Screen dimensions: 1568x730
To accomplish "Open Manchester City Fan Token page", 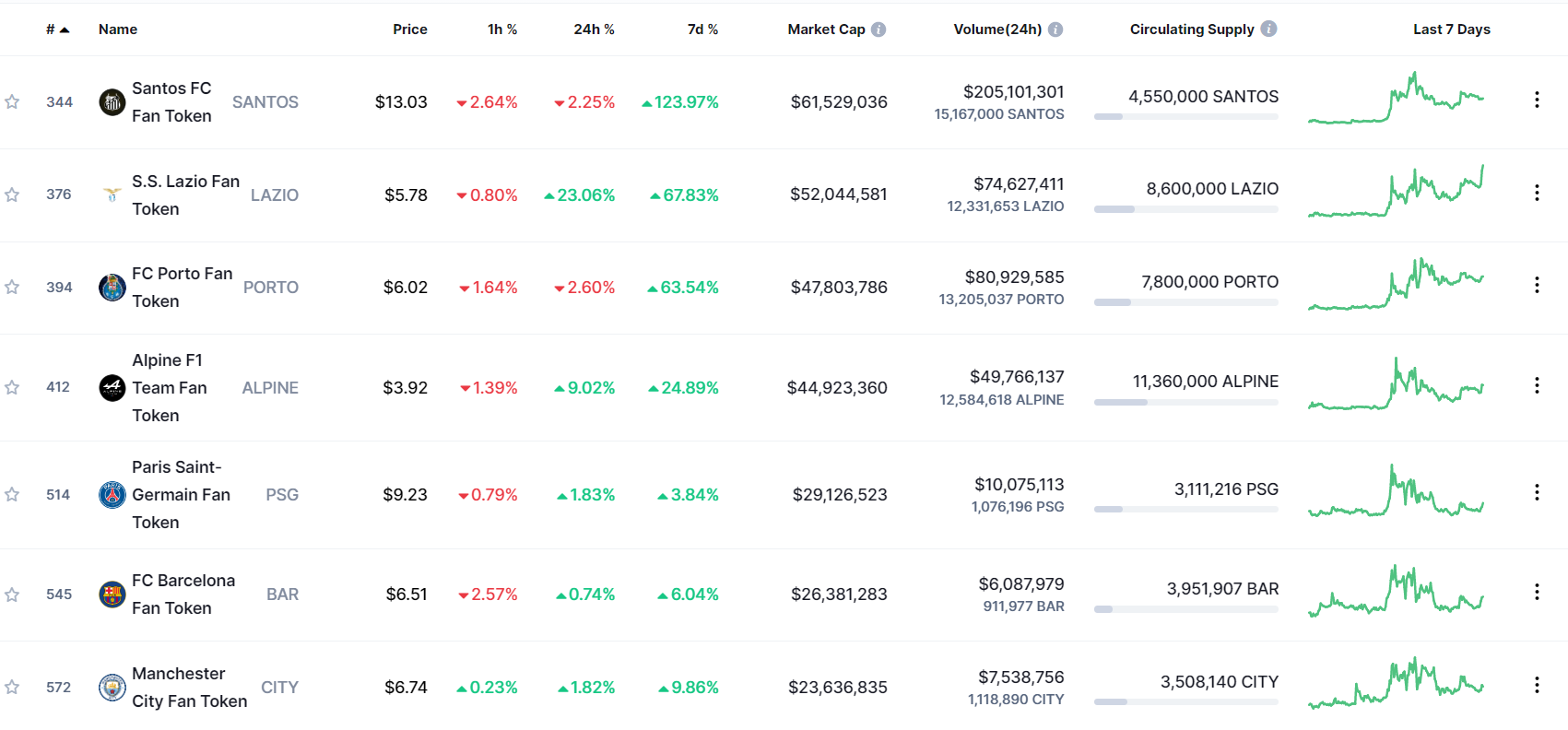I will [189, 687].
